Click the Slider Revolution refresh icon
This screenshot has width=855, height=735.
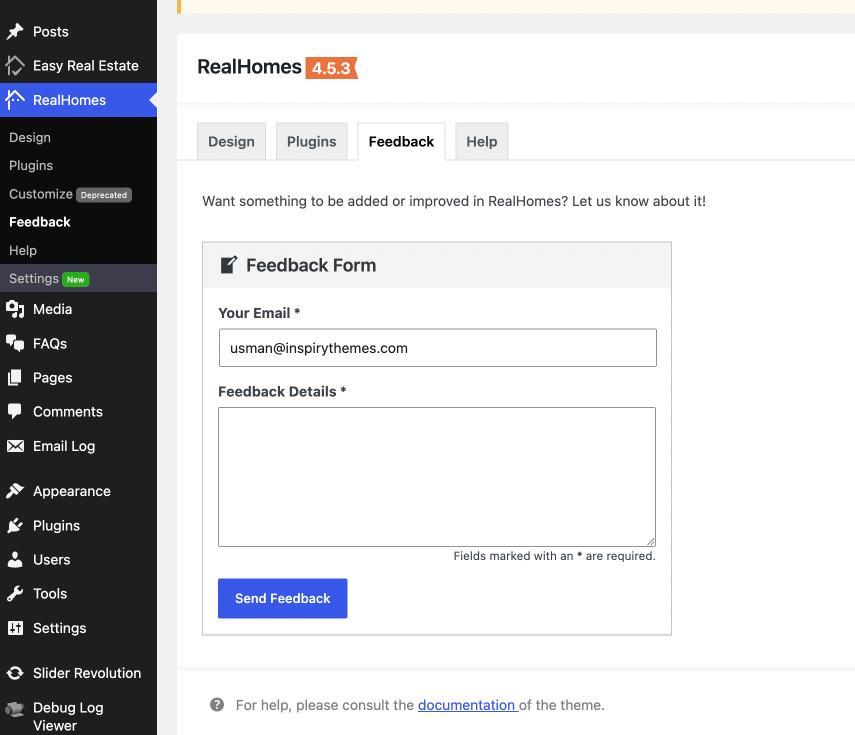click(15, 673)
